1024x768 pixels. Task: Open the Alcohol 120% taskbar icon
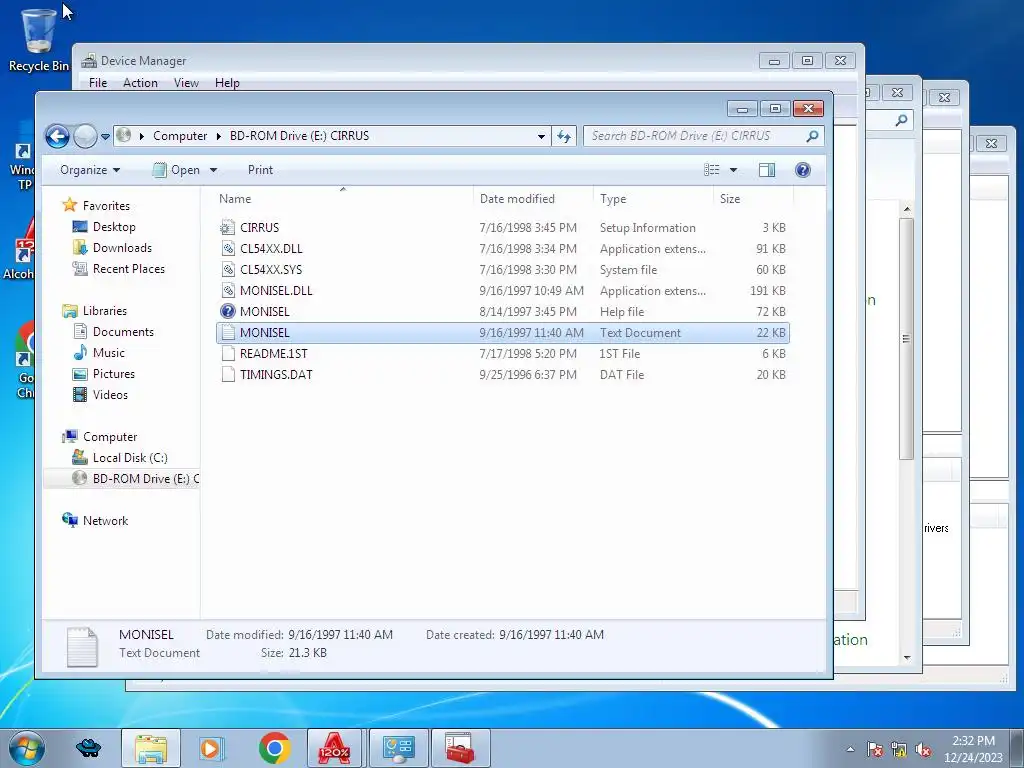334,748
